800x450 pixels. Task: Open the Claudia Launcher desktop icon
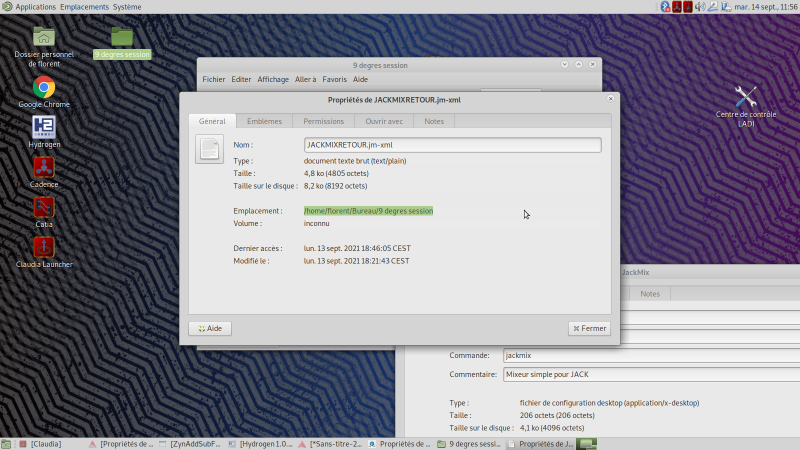pyautogui.click(x=44, y=253)
